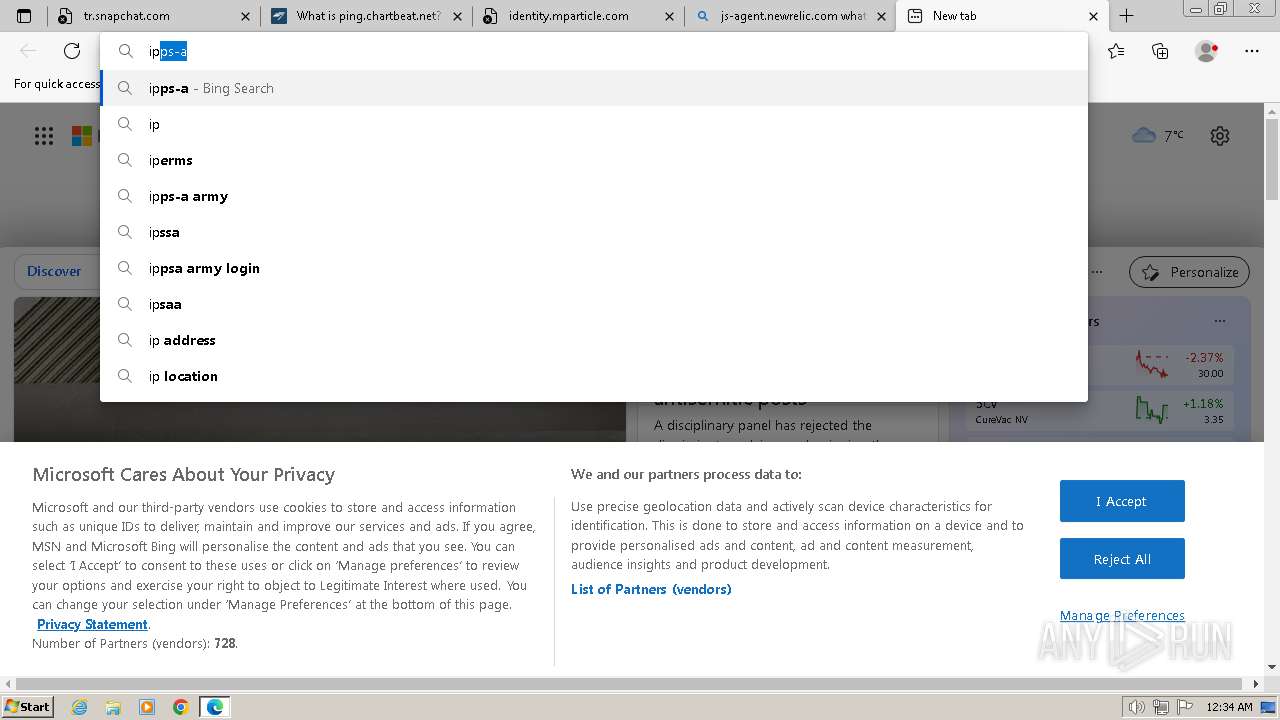Open the MSN app launcher grid
Screen dimensions: 1280x720
[44, 136]
